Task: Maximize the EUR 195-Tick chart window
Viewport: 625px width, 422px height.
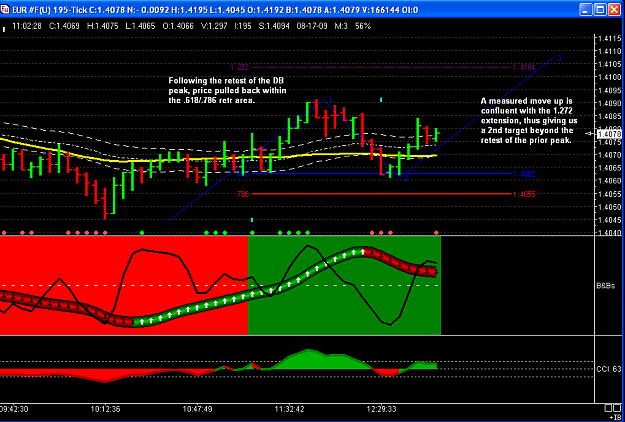Action: click(x=601, y=10)
